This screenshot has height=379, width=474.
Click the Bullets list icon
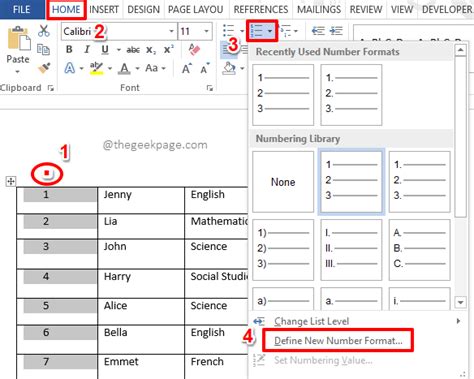228,31
